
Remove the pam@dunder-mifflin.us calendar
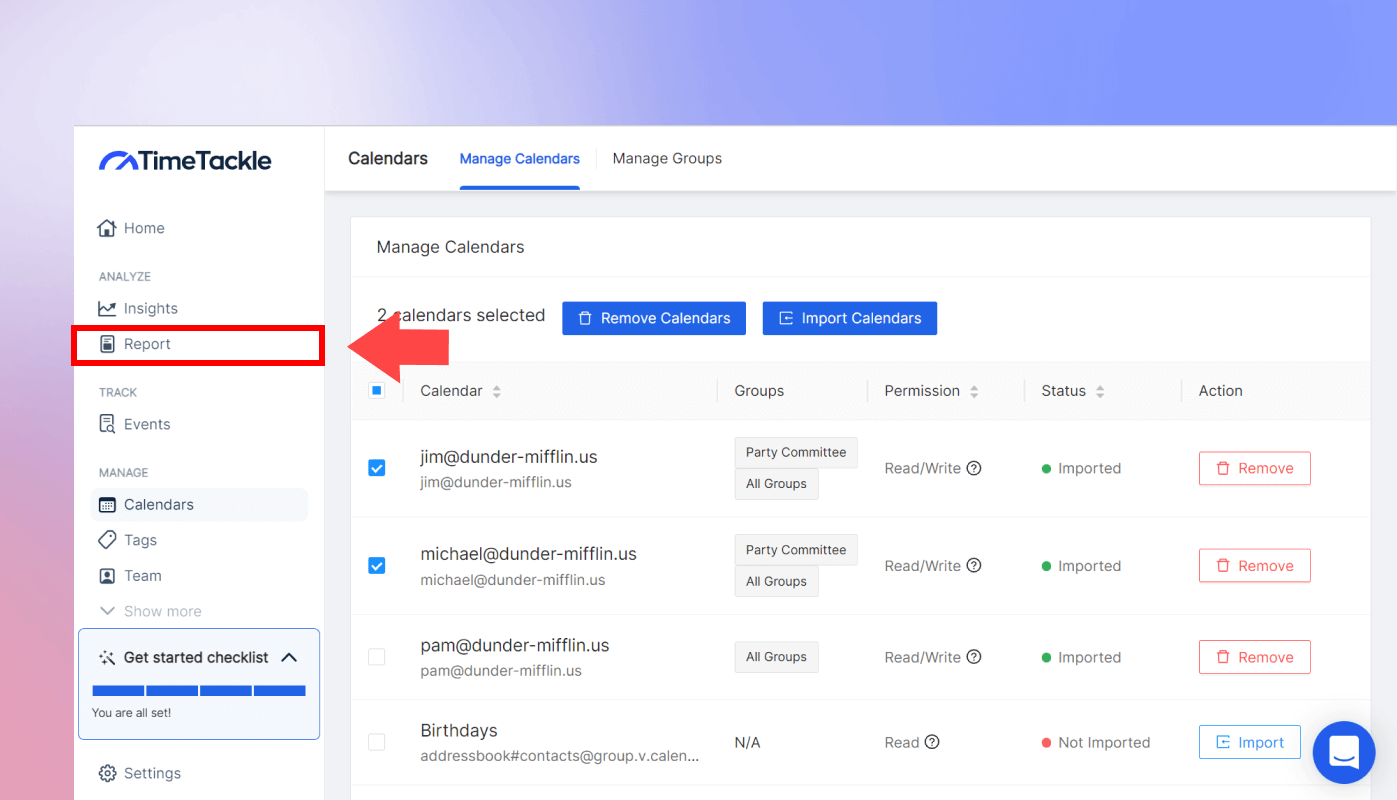click(1255, 657)
